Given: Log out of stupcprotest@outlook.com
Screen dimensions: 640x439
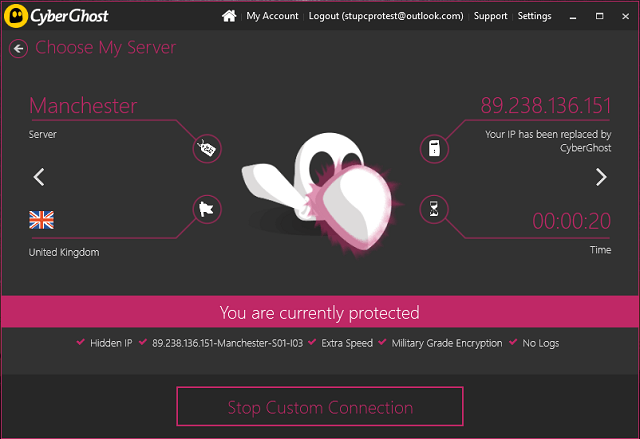Looking at the screenshot, I should pyautogui.click(x=386, y=16).
